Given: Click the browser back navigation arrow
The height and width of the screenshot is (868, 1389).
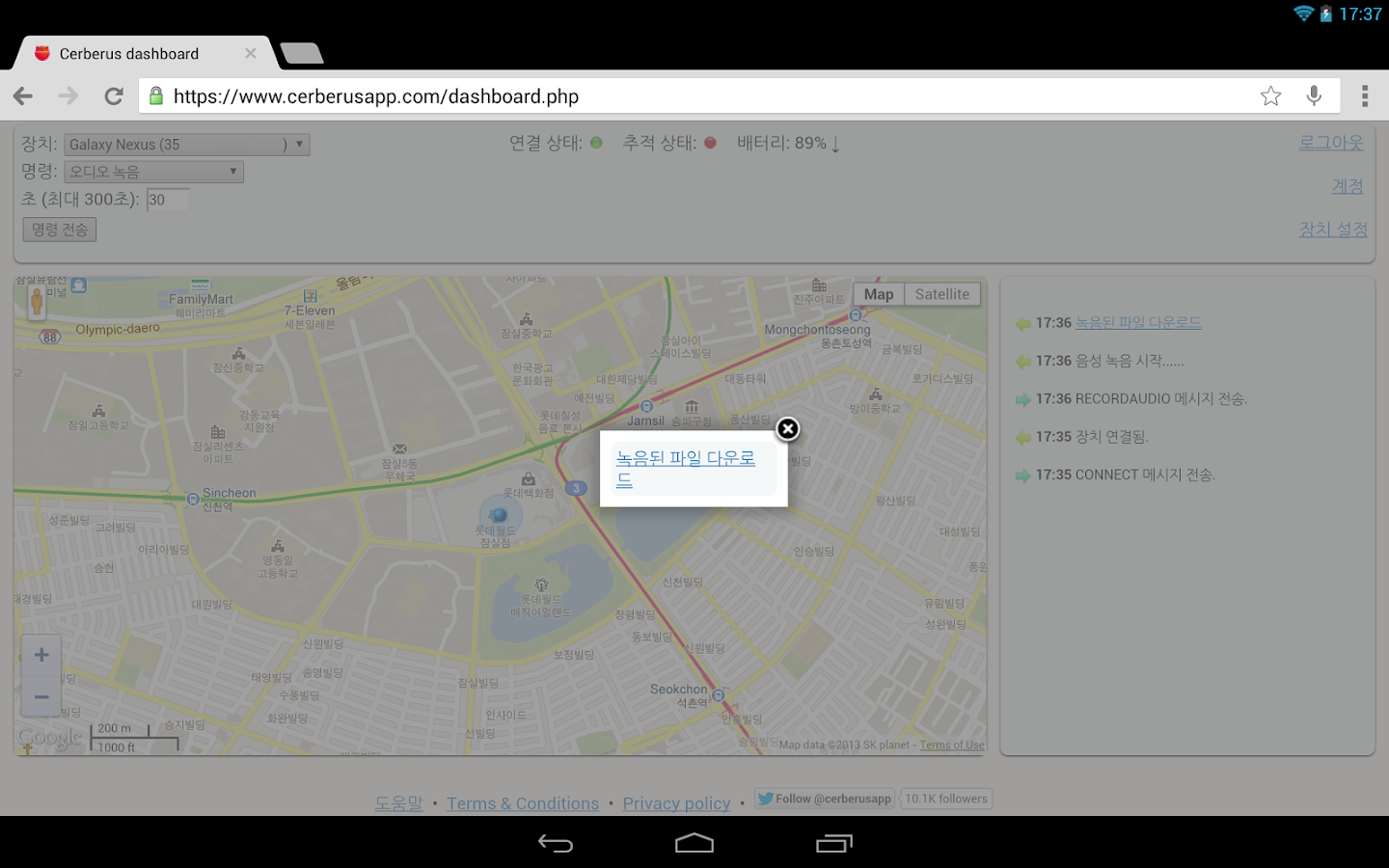Looking at the screenshot, I should [x=22, y=95].
